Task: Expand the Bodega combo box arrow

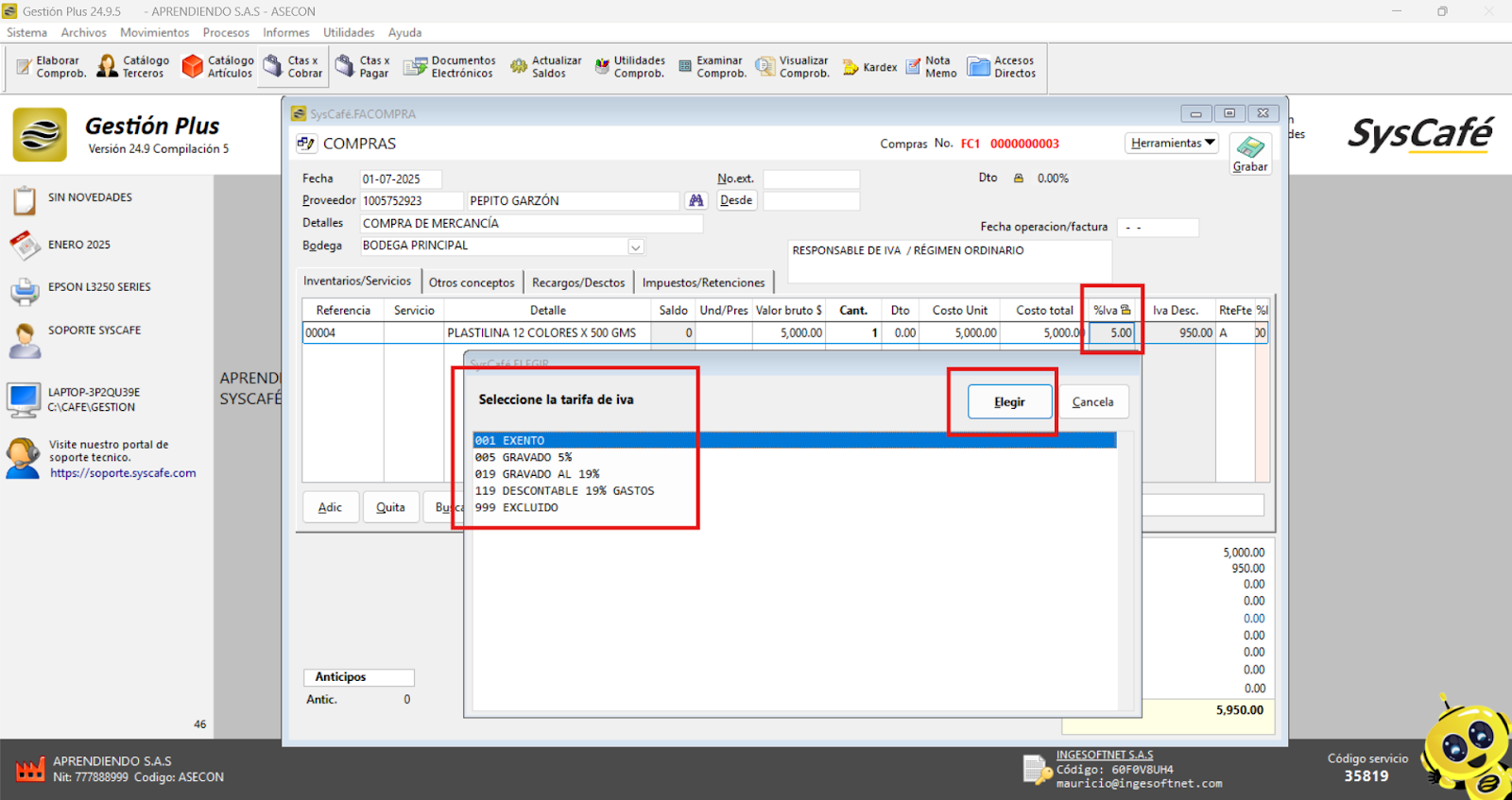Action: click(636, 247)
